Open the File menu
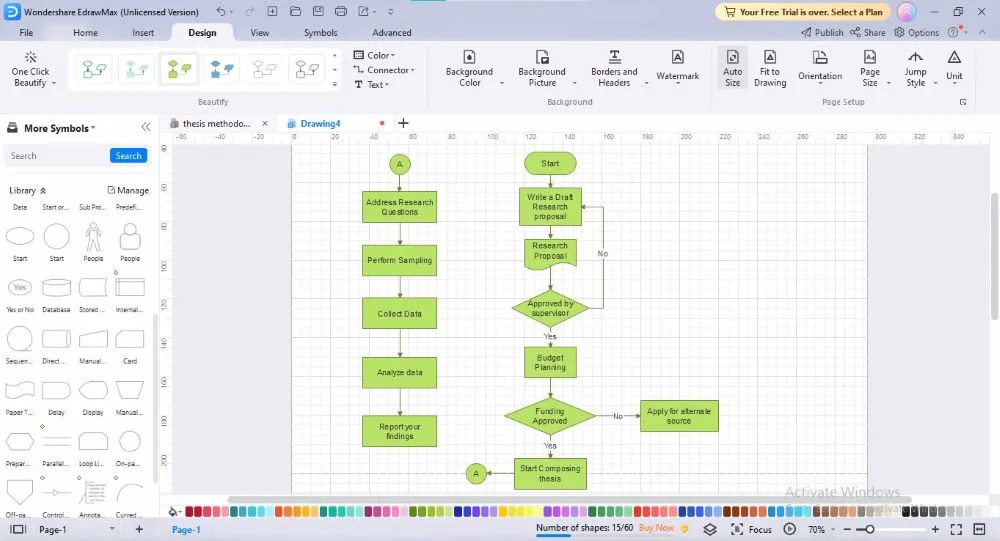Screen dimensions: 1000x541 [x=26, y=33]
